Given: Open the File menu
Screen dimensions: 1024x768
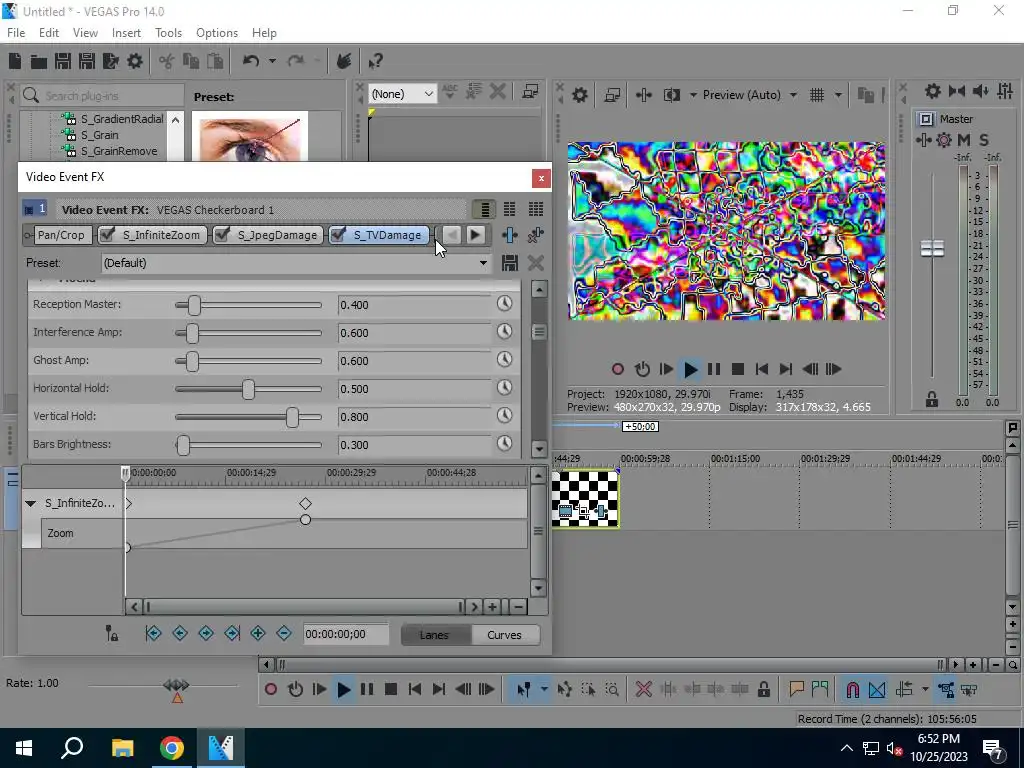Looking at the screenshot, I should pyautogui.click(x=16, y=33).
